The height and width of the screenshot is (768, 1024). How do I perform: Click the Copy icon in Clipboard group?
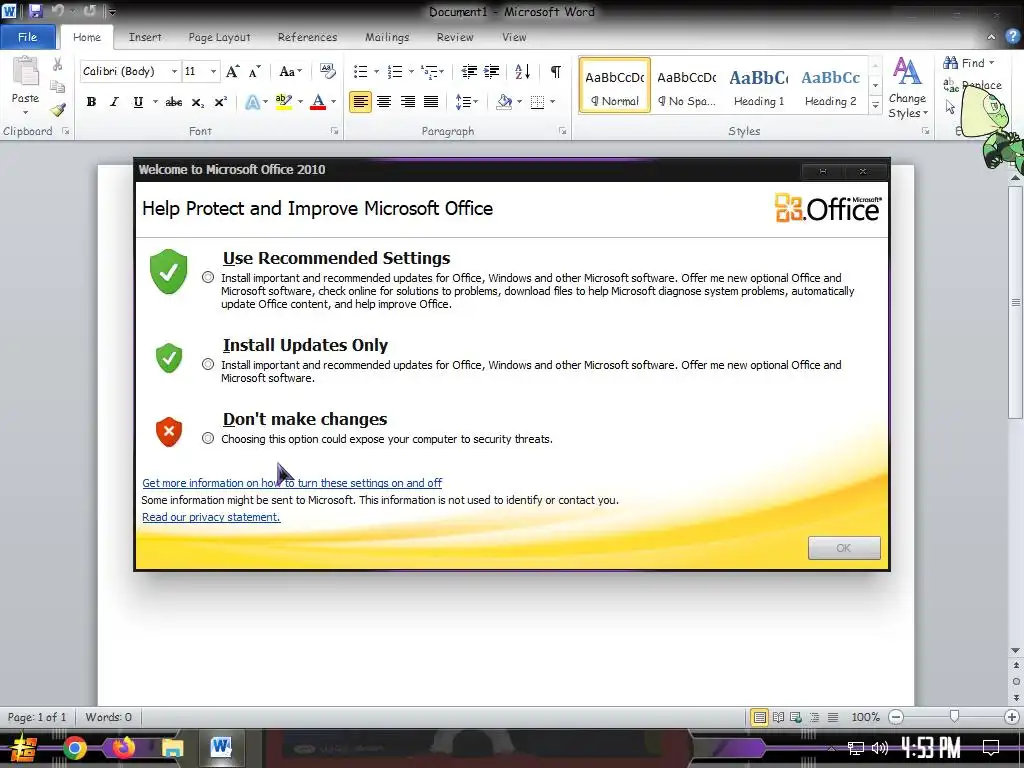(x=57, y=86)
